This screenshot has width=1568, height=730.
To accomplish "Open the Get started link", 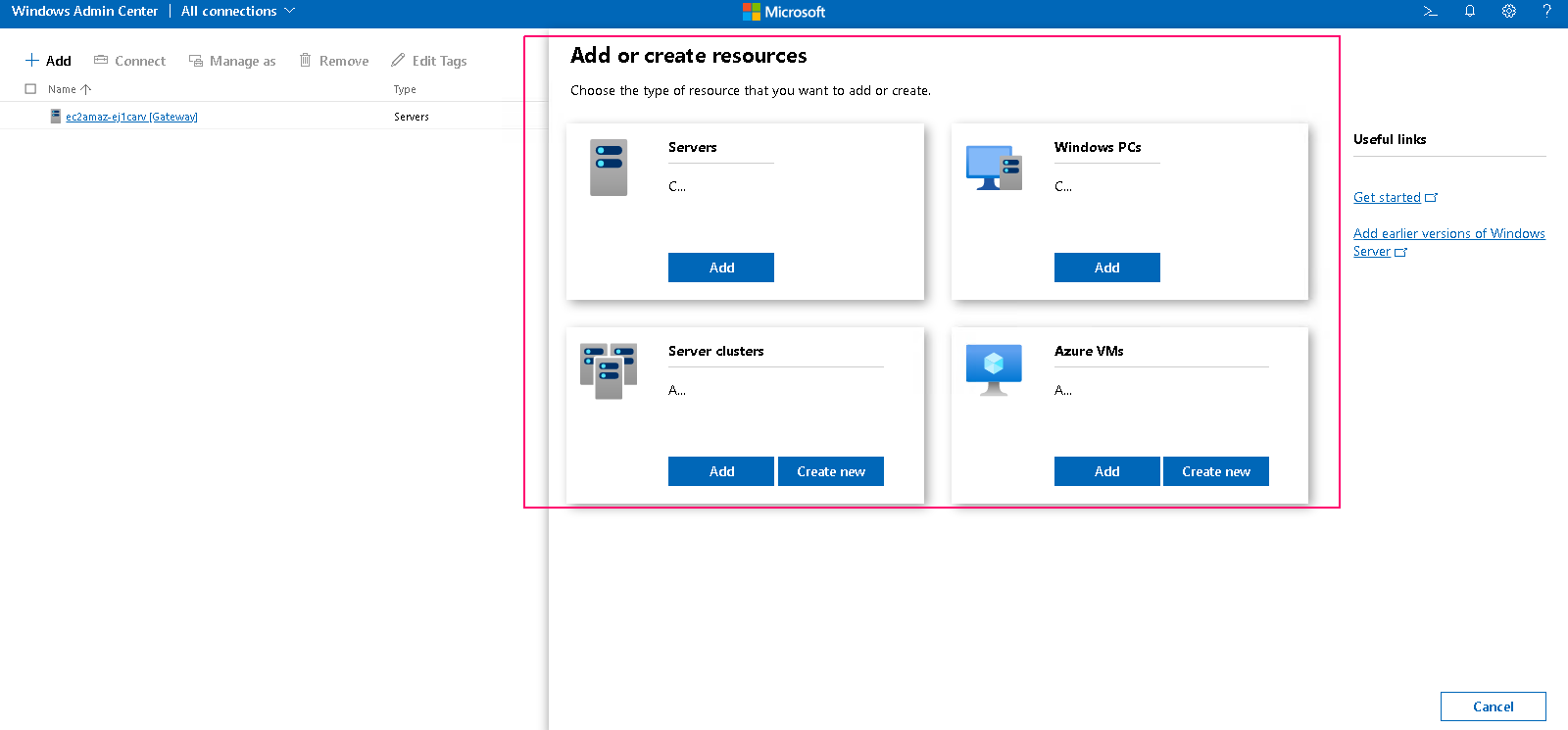I will 1387,198.
